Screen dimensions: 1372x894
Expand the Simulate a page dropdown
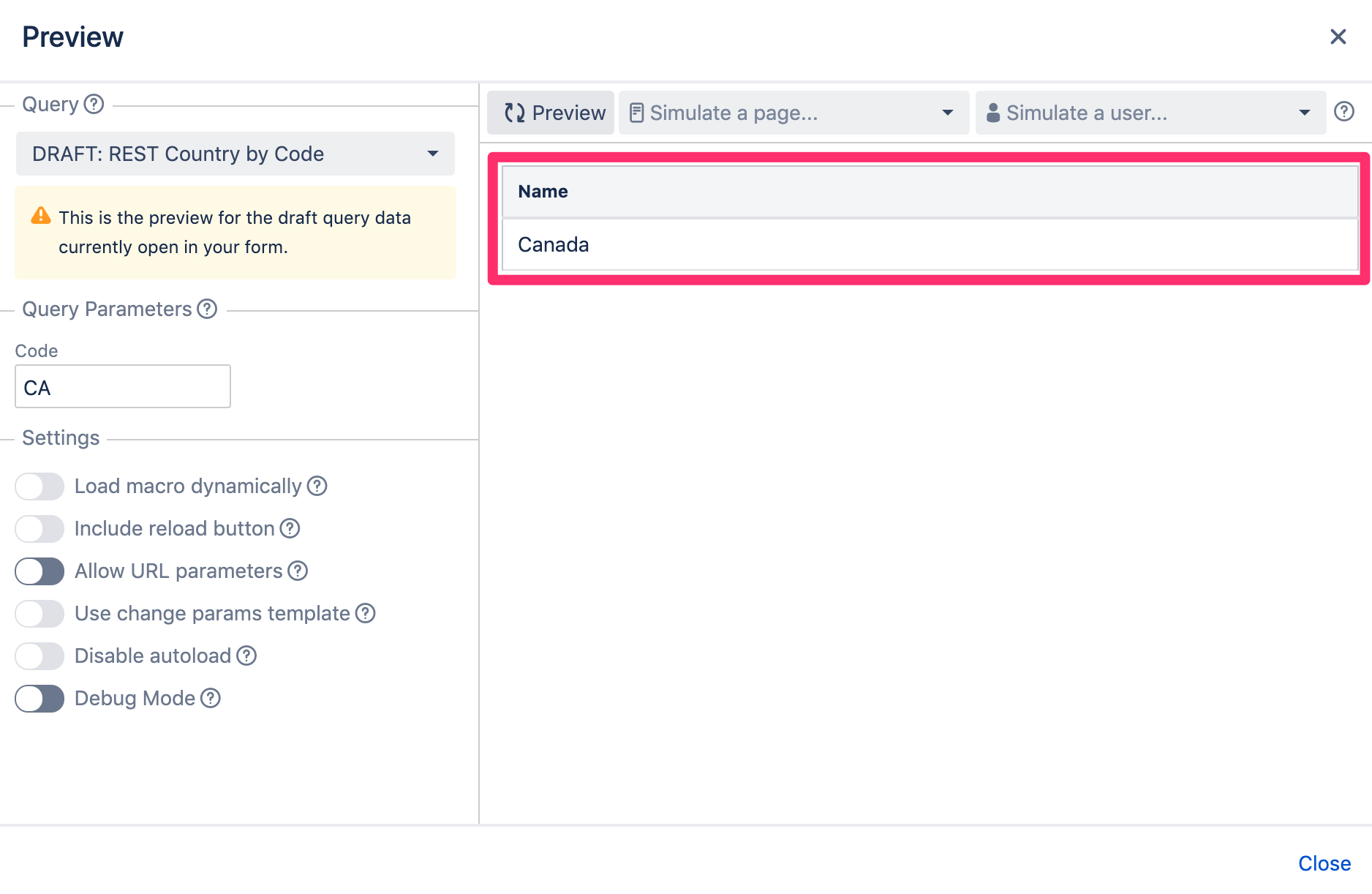tap(794, 113)
